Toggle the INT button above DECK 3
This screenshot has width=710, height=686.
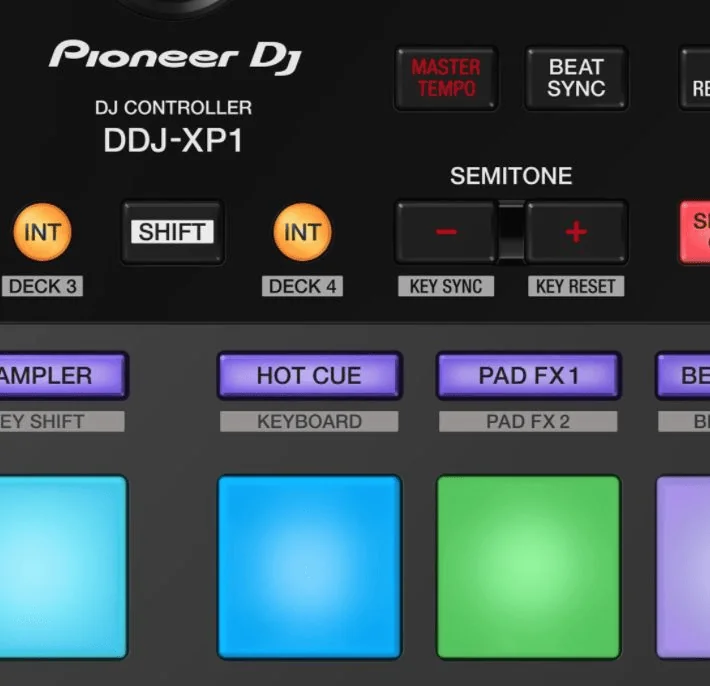[42, 232]
